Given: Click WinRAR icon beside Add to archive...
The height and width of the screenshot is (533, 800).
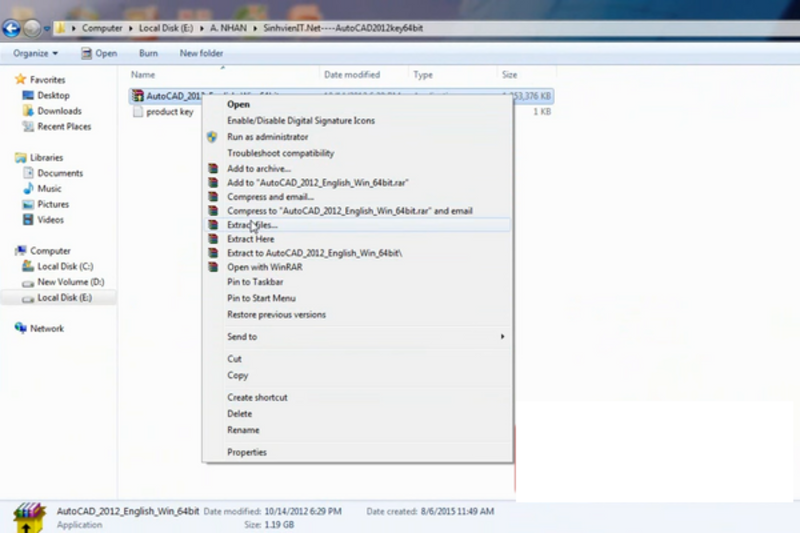Looking at the screenshot, I should [213, 168].
